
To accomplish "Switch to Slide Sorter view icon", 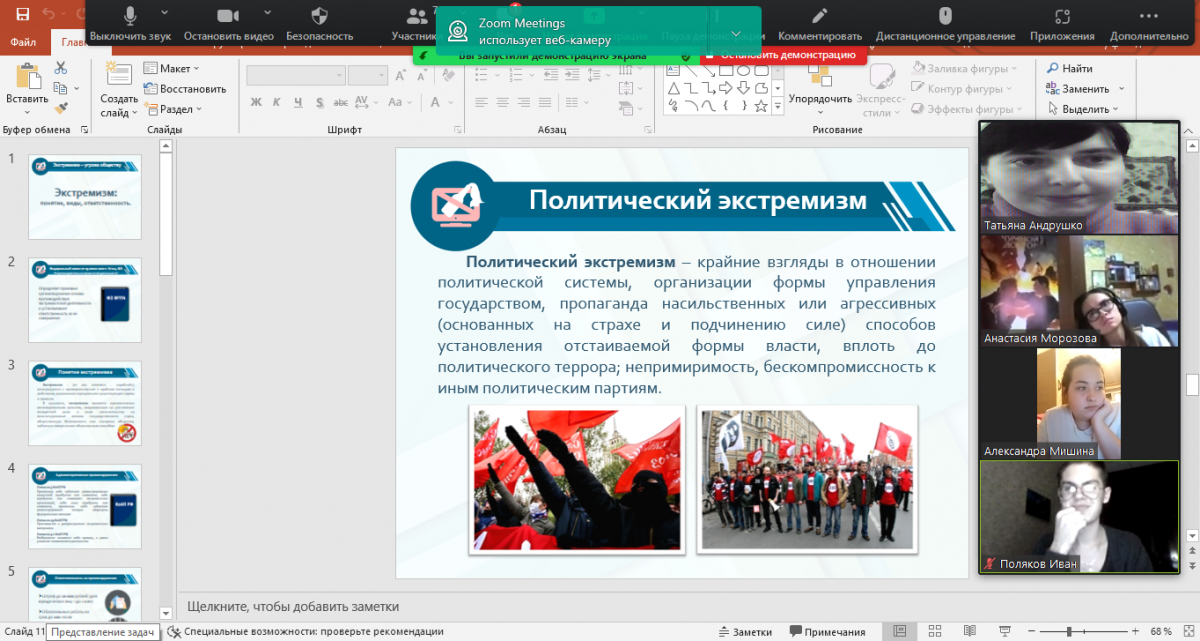I will click(935, 631).
